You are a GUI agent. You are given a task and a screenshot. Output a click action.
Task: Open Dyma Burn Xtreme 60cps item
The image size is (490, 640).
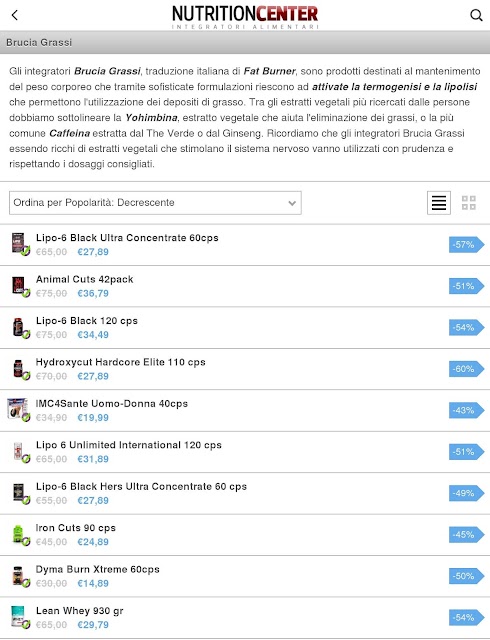pos(98,569)
